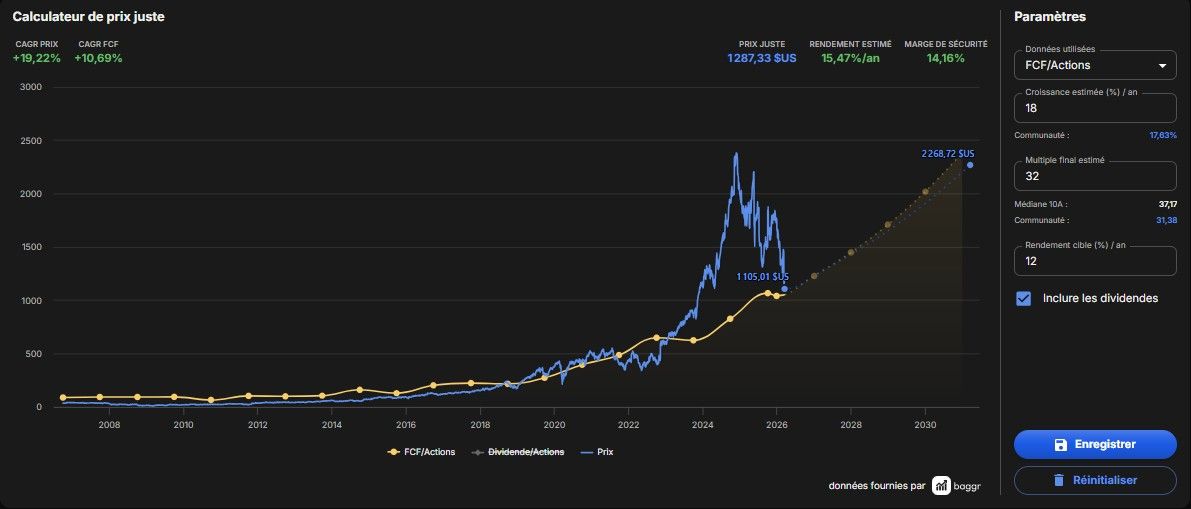1191x509 pixels.
Task: Click the Calculateur de prix juste title
Action: [x=88, y=17]
